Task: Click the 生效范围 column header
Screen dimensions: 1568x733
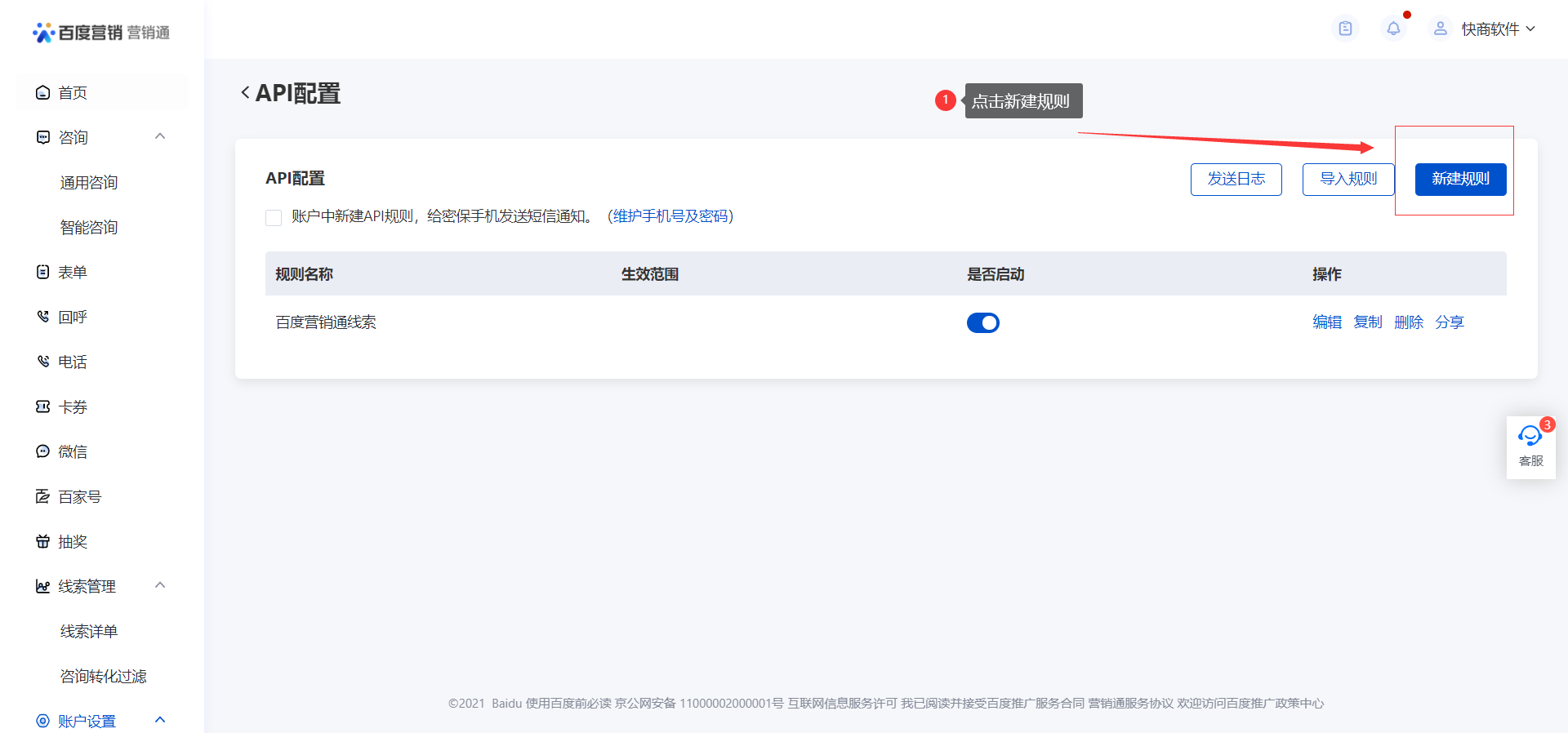Action: point(650,274)
